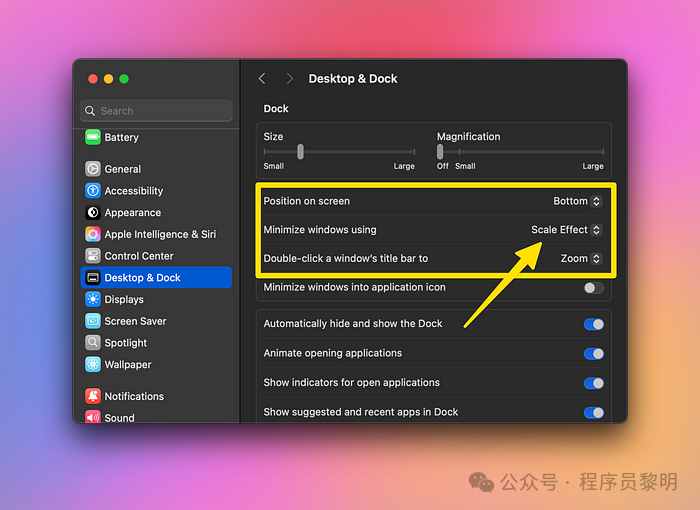Select Spotlight in the sidebar
Viewport: 700px width, 510px height.
point(156,343)
